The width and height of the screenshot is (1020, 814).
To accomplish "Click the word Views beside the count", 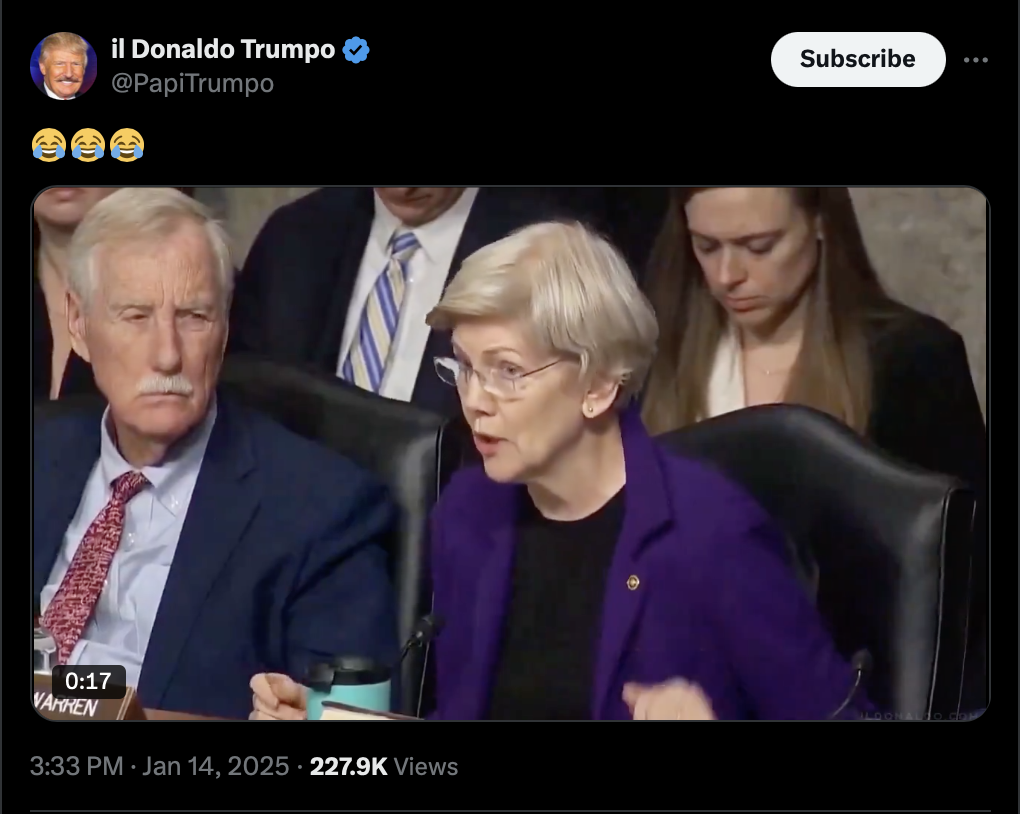I will (425, 767).
